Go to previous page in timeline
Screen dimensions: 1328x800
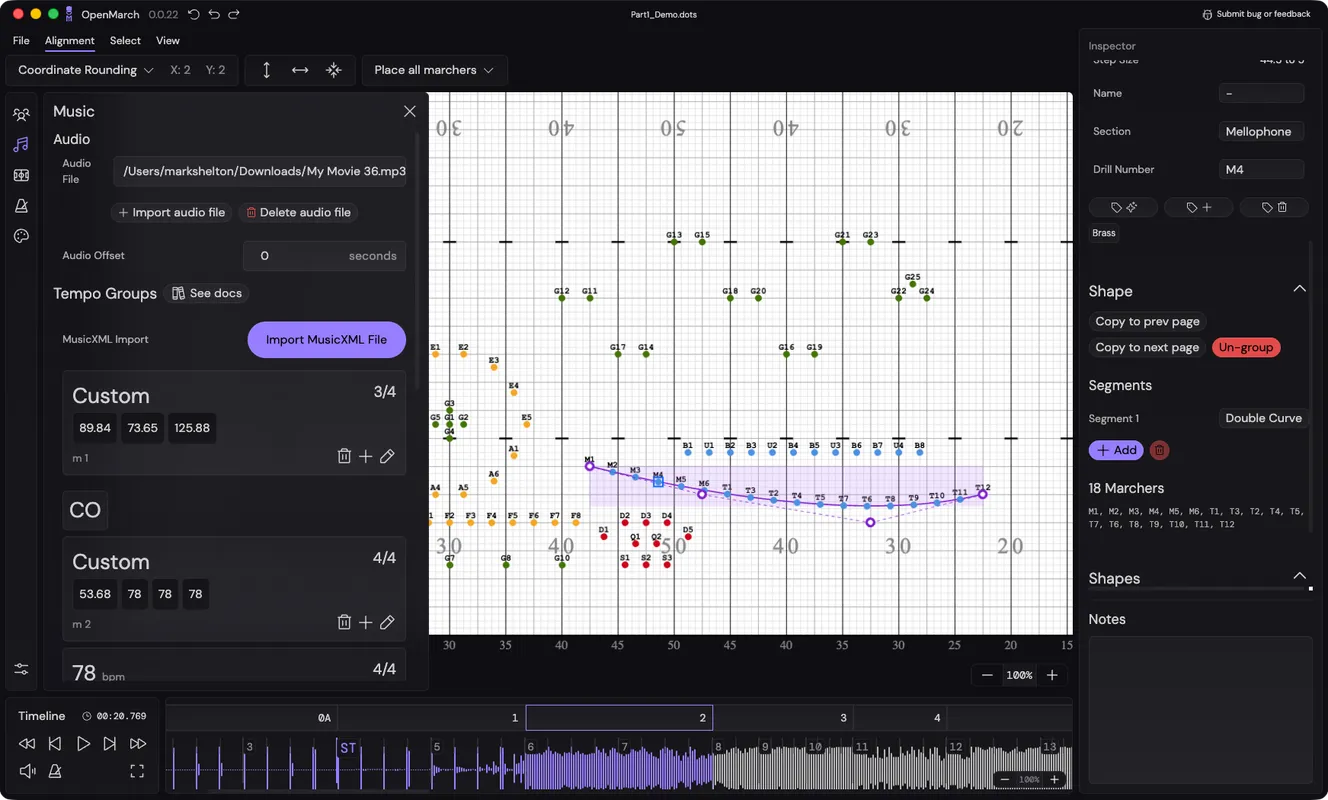(55, 744)
